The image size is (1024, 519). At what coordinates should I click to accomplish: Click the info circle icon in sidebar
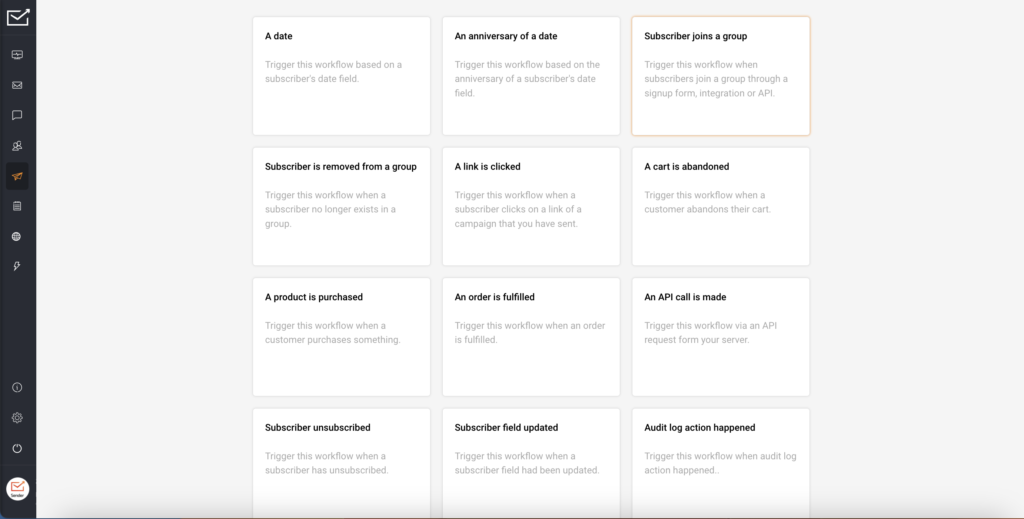tap(17, 387)
